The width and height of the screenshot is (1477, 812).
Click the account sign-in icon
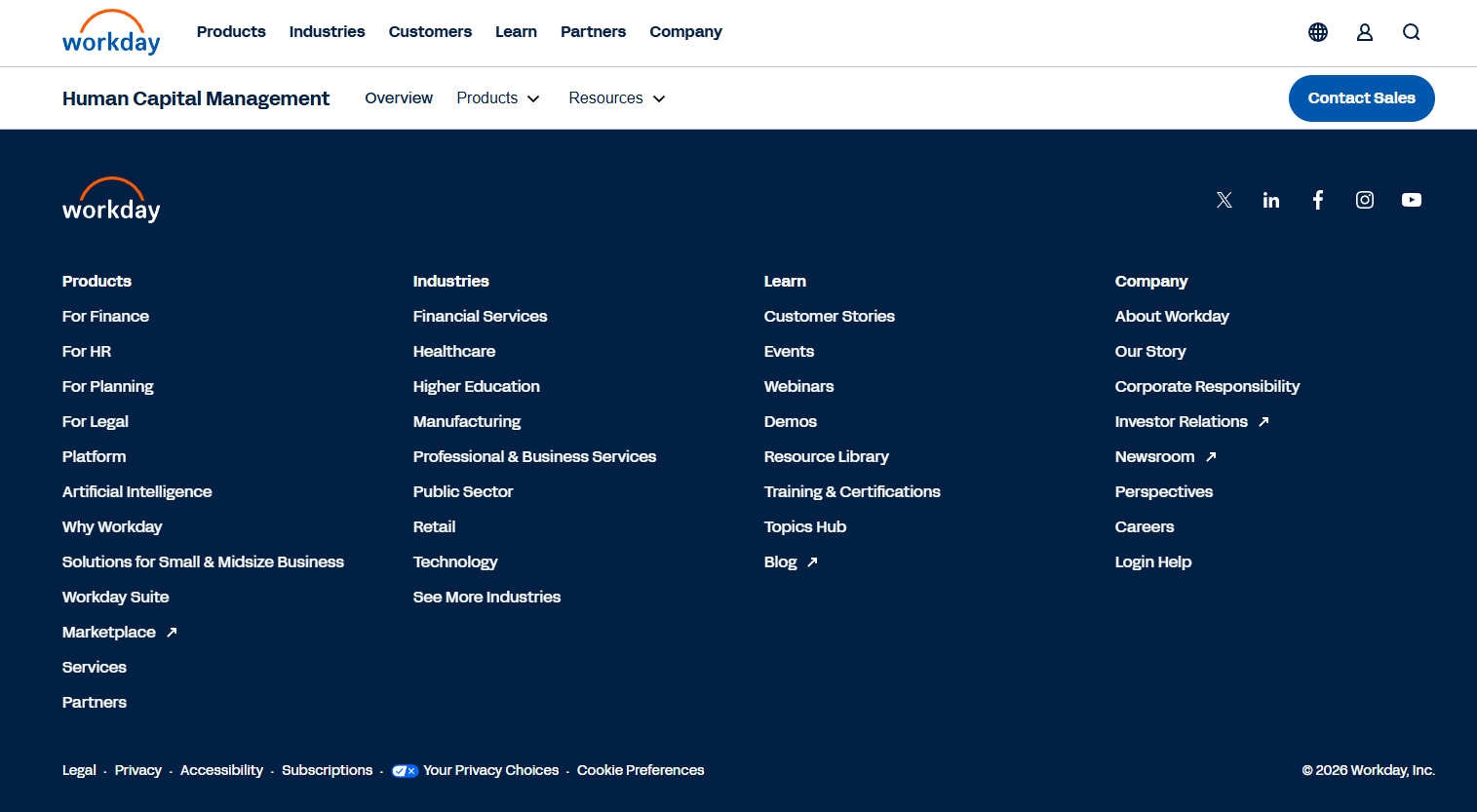pos(1364,31)
